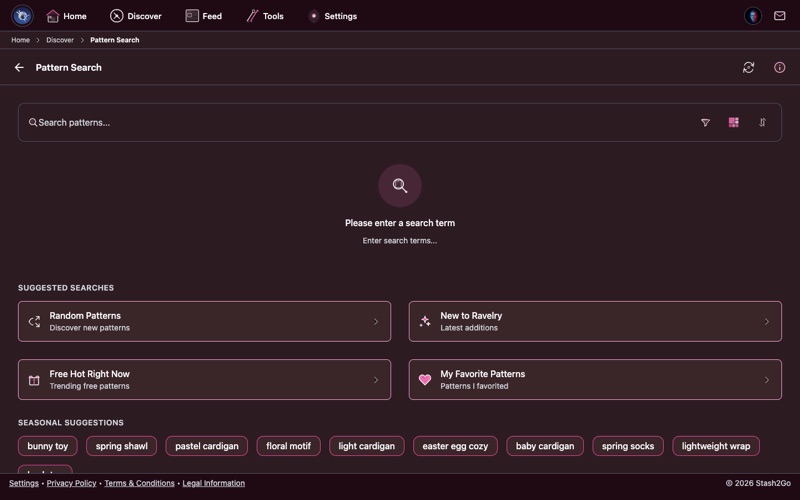800x500 pixels.
Task: Open the Privacy Policy link
Action: tap(71, 483)
